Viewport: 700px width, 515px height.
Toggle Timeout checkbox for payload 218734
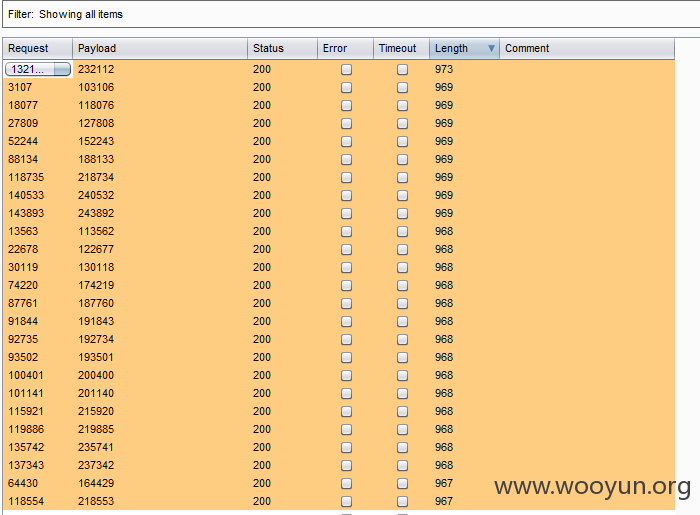pyautogui.click(x=402, y=178)
